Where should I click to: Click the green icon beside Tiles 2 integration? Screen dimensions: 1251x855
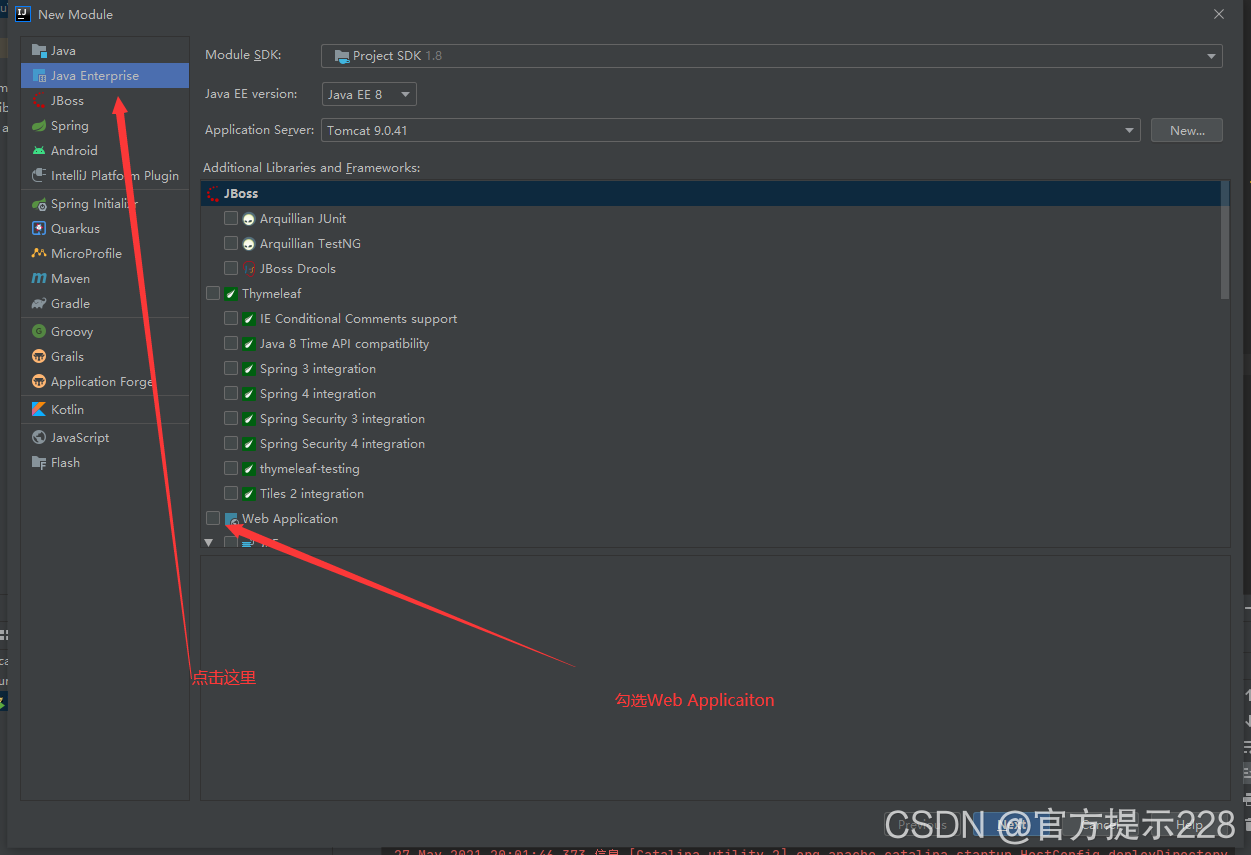[x=249, y=494]
